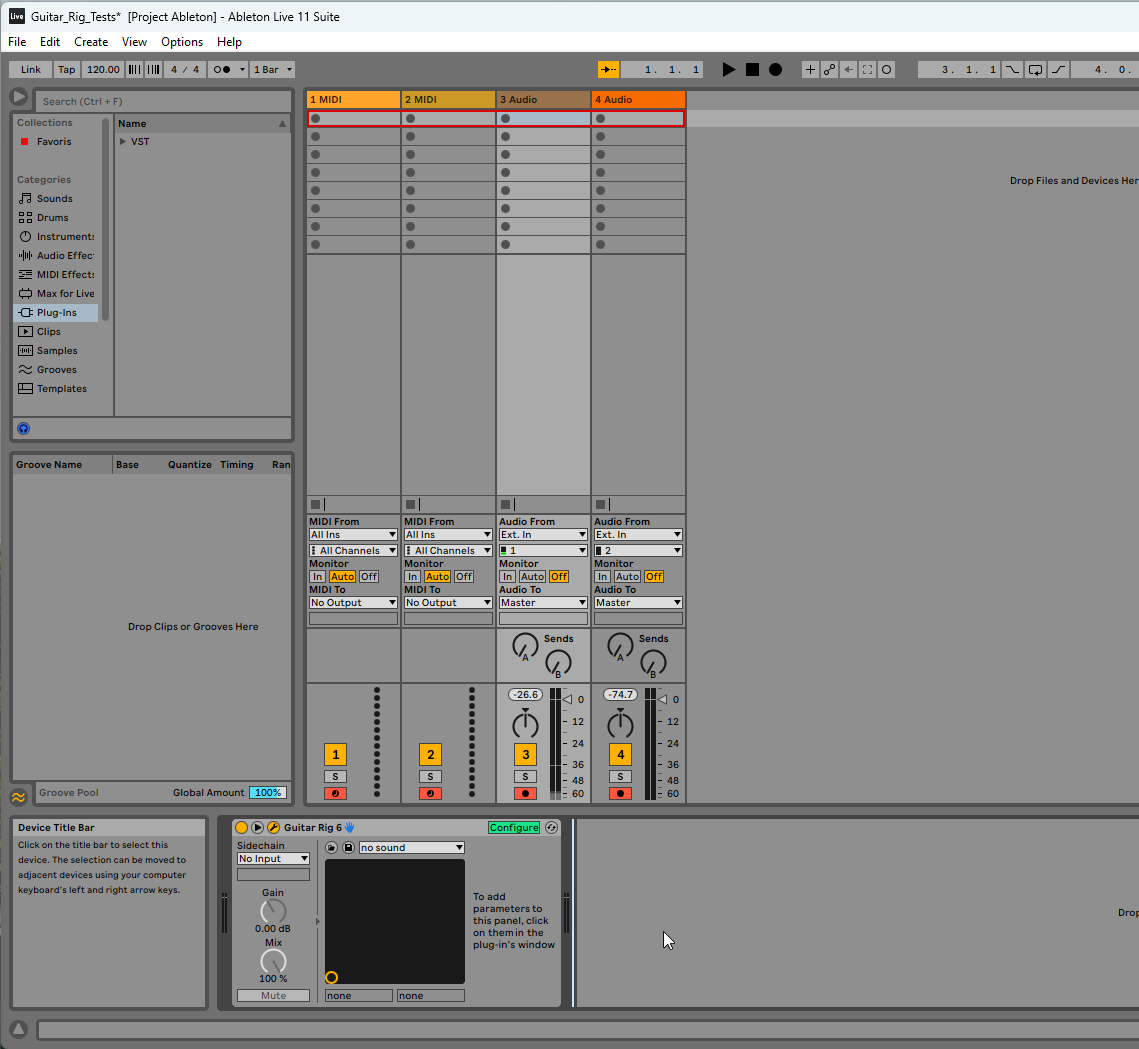
Task: Click the Punch-In switch icon
Action: coord(1012,70)
